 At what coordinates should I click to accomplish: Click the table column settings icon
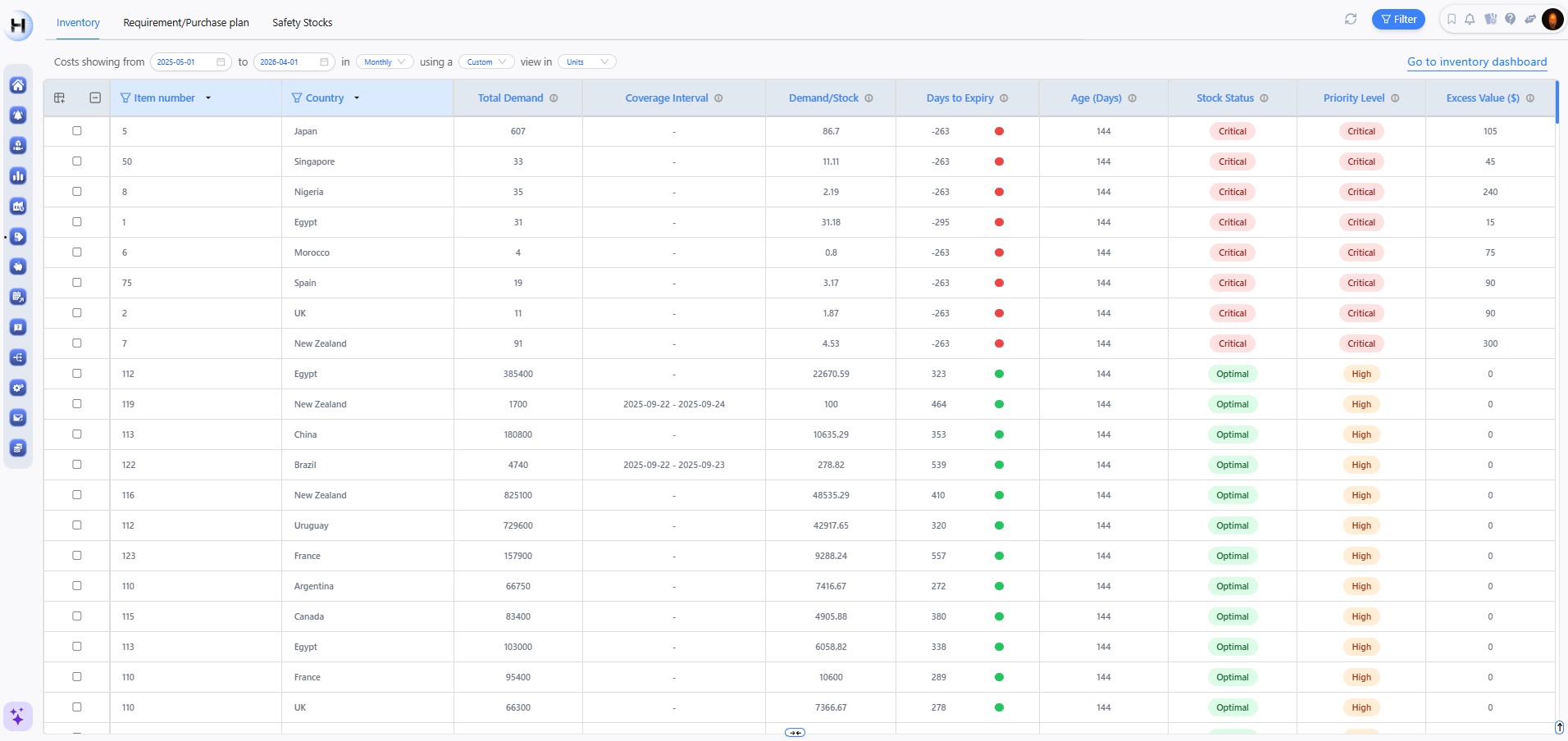point(60,98)
